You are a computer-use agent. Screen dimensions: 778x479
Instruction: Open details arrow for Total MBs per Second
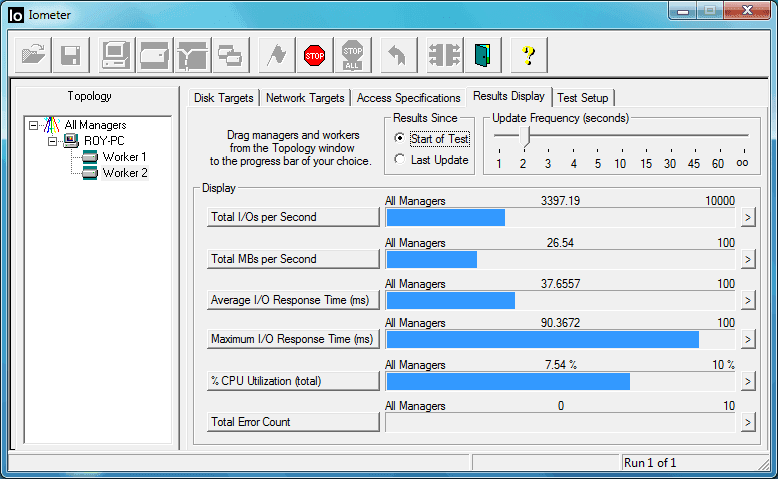(x=748, y=259)
